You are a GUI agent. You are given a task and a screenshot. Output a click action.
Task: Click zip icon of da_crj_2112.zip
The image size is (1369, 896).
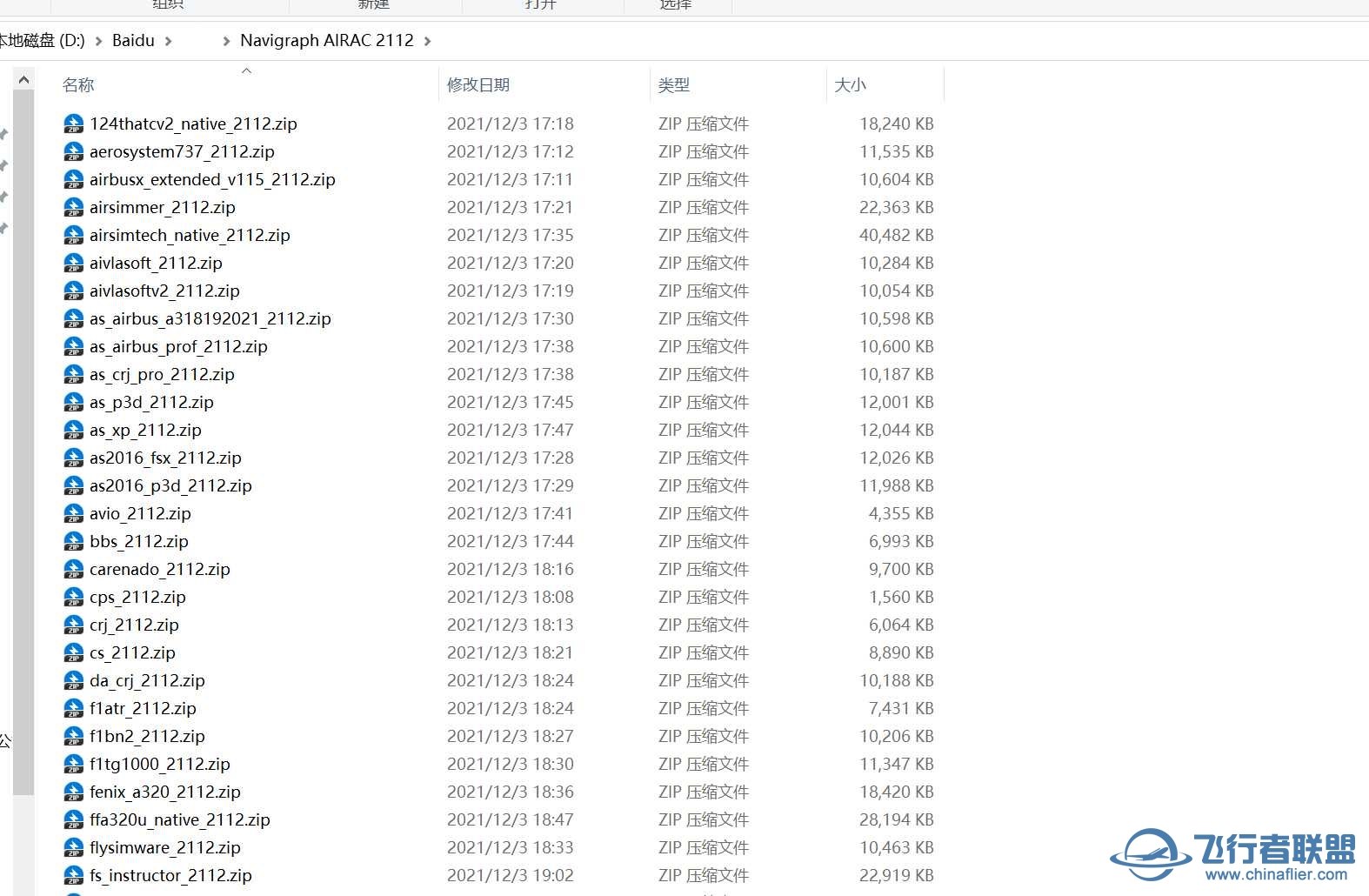click(74, 680)
